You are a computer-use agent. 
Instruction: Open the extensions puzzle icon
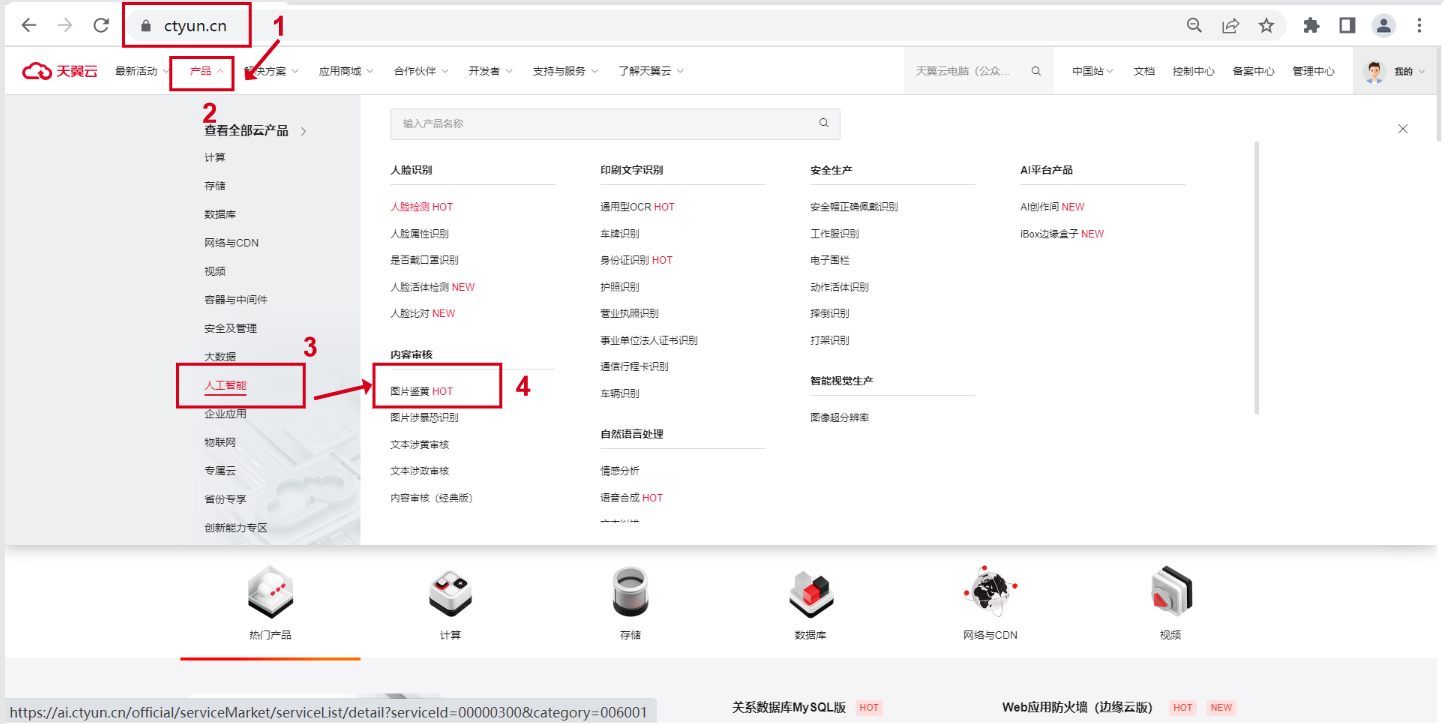pyautogui.click(x=1311, y=26)
